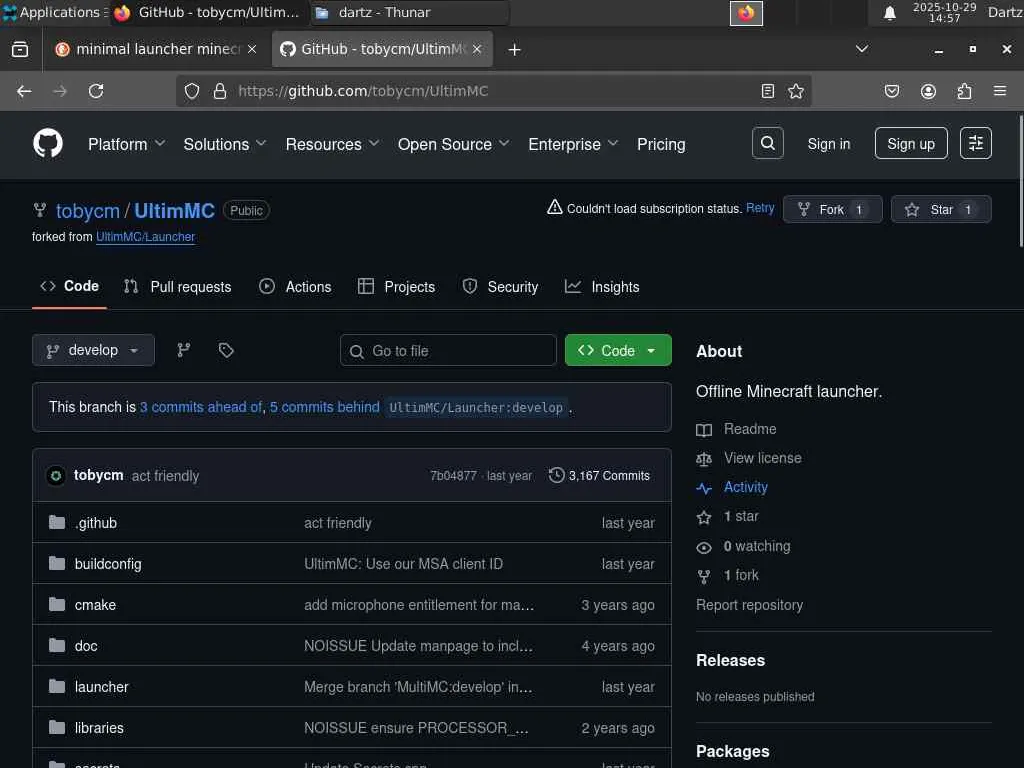Click the page vertical scrollbar

(1020, 180)
